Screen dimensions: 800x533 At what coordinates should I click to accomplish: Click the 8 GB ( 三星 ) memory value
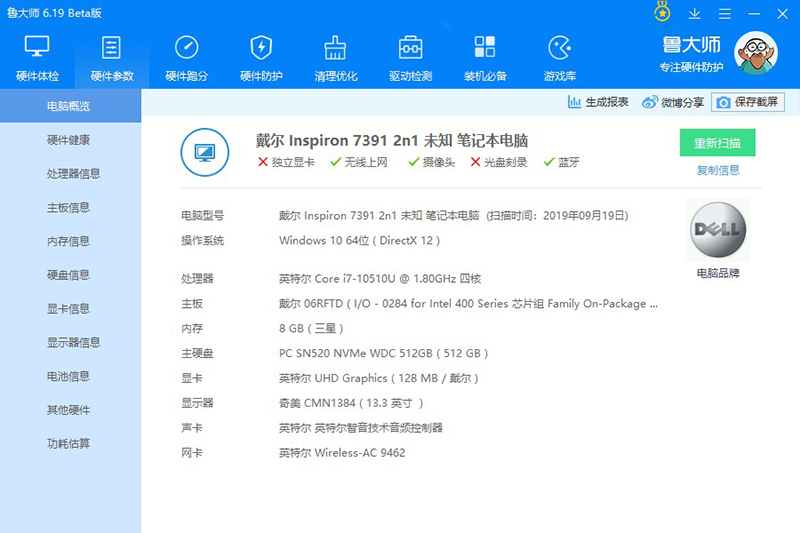coord(311,328)
